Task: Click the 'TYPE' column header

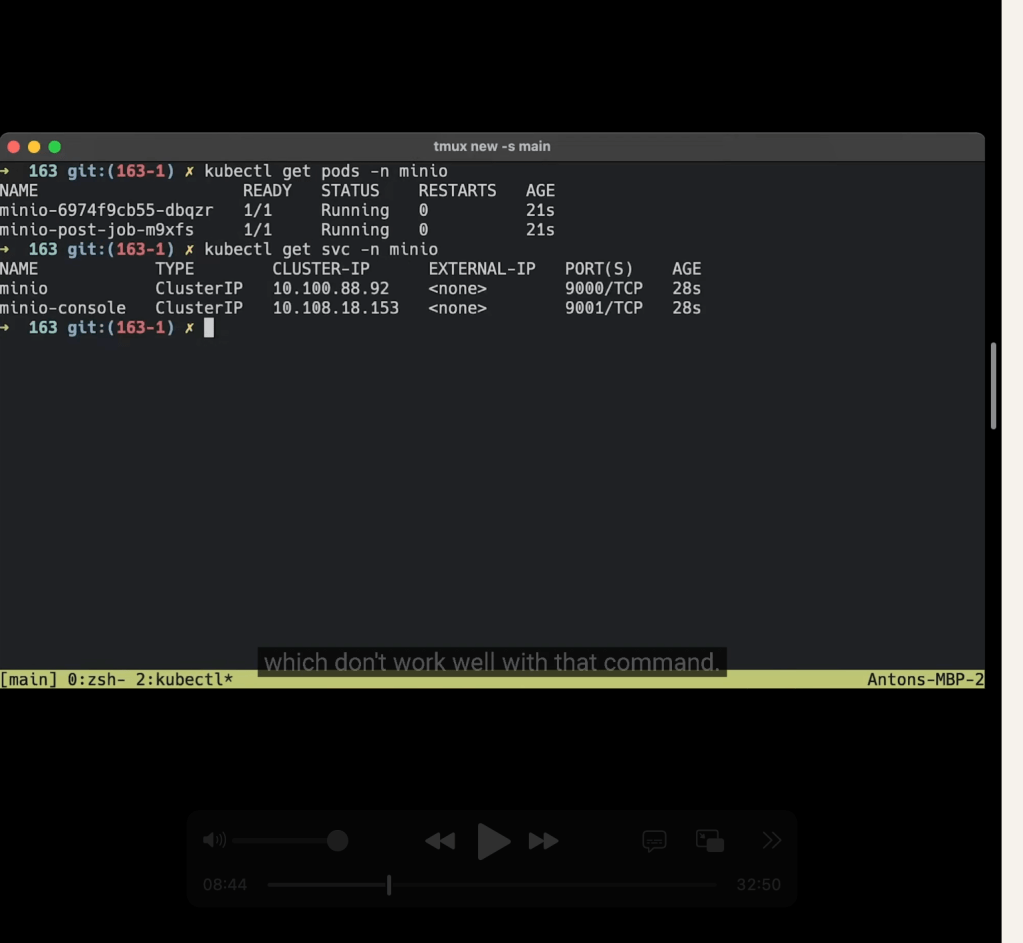Action: coord(175,269)
